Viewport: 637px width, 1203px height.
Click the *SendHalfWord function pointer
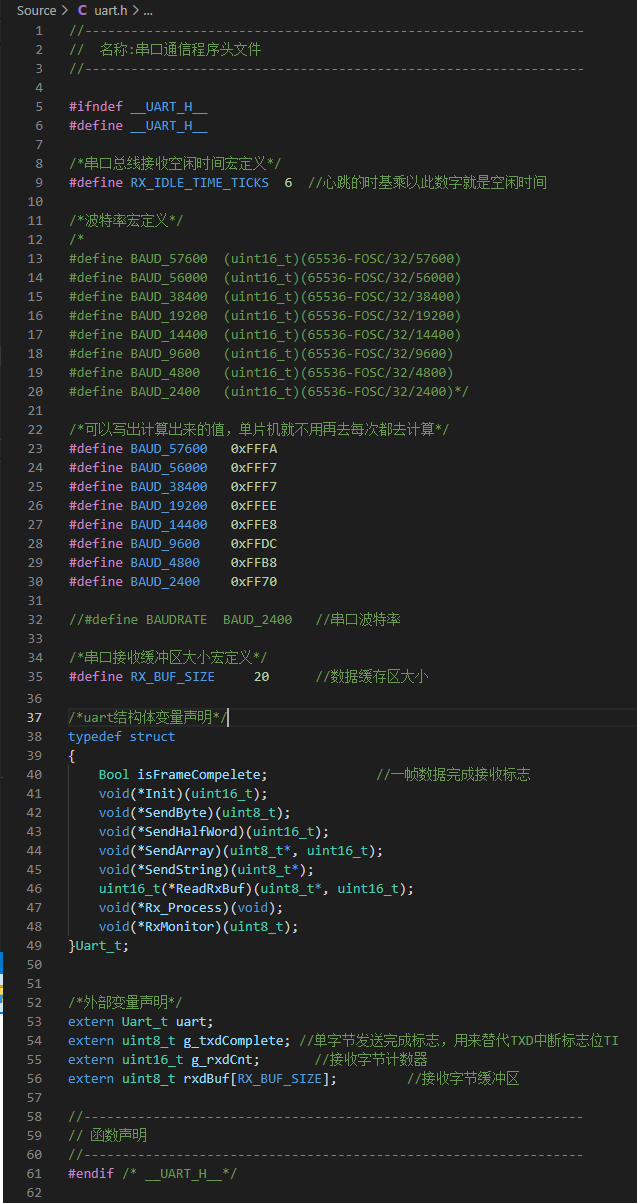(188, 831)
